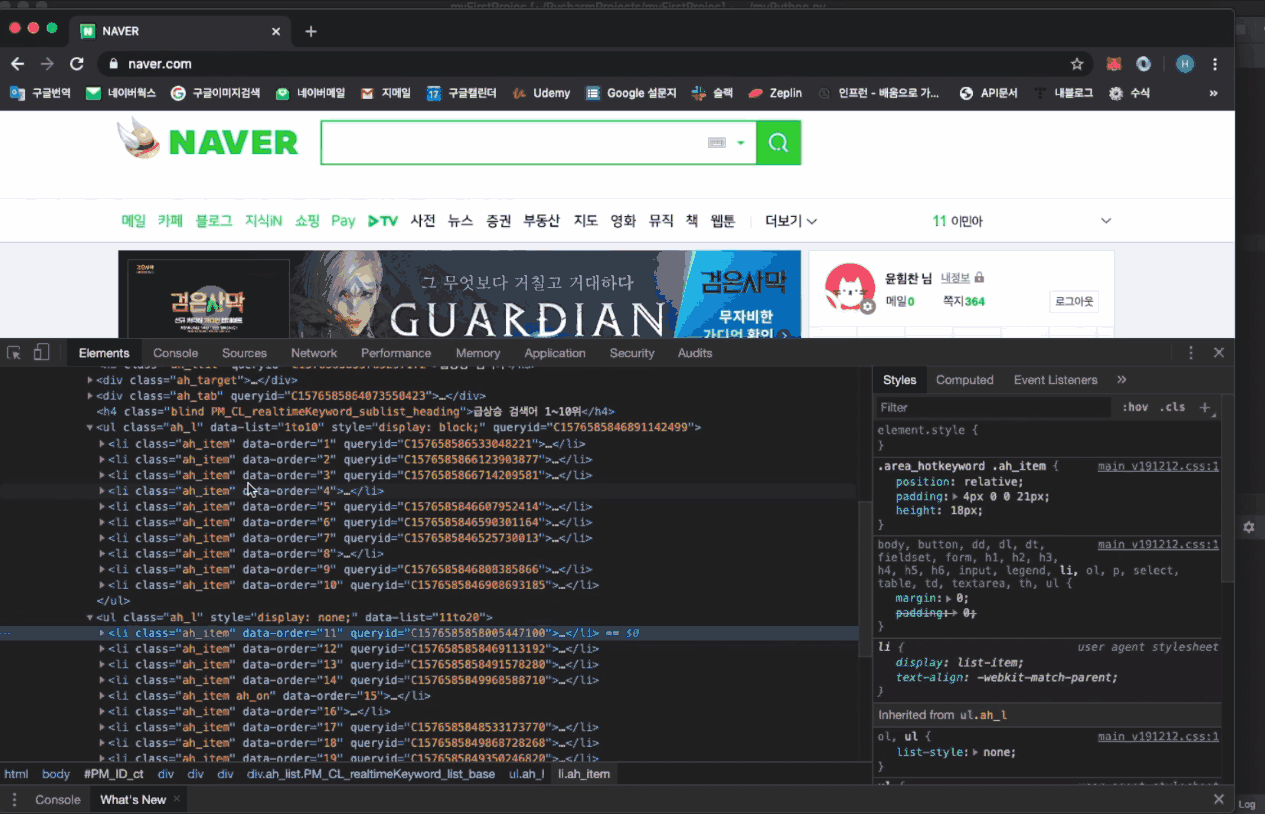Viewport: 1265px width, 814px height.
Task: Open the Chrome profile avatar
Action: 1185,64
